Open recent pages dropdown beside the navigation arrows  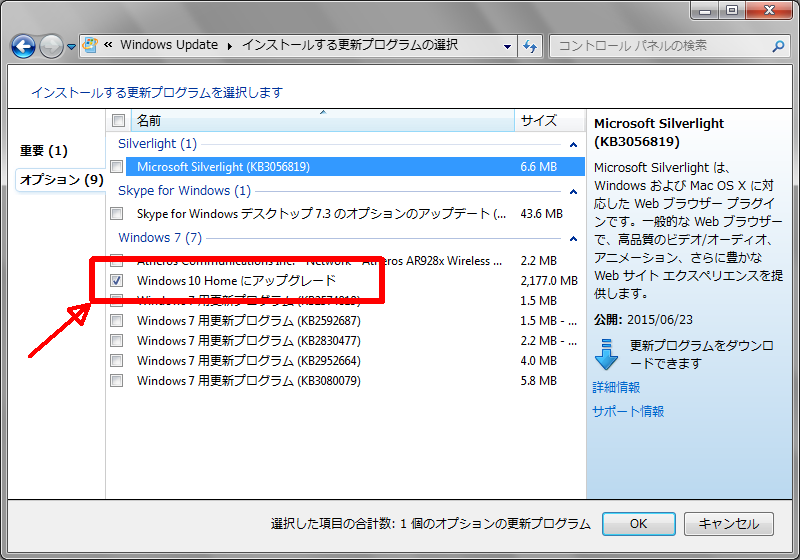[71, 47]
